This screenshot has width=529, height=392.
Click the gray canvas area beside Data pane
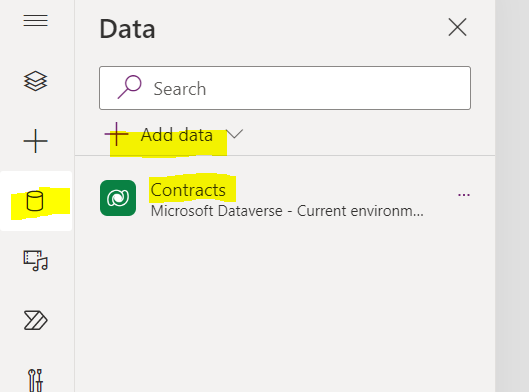click(x=512, y=196)
